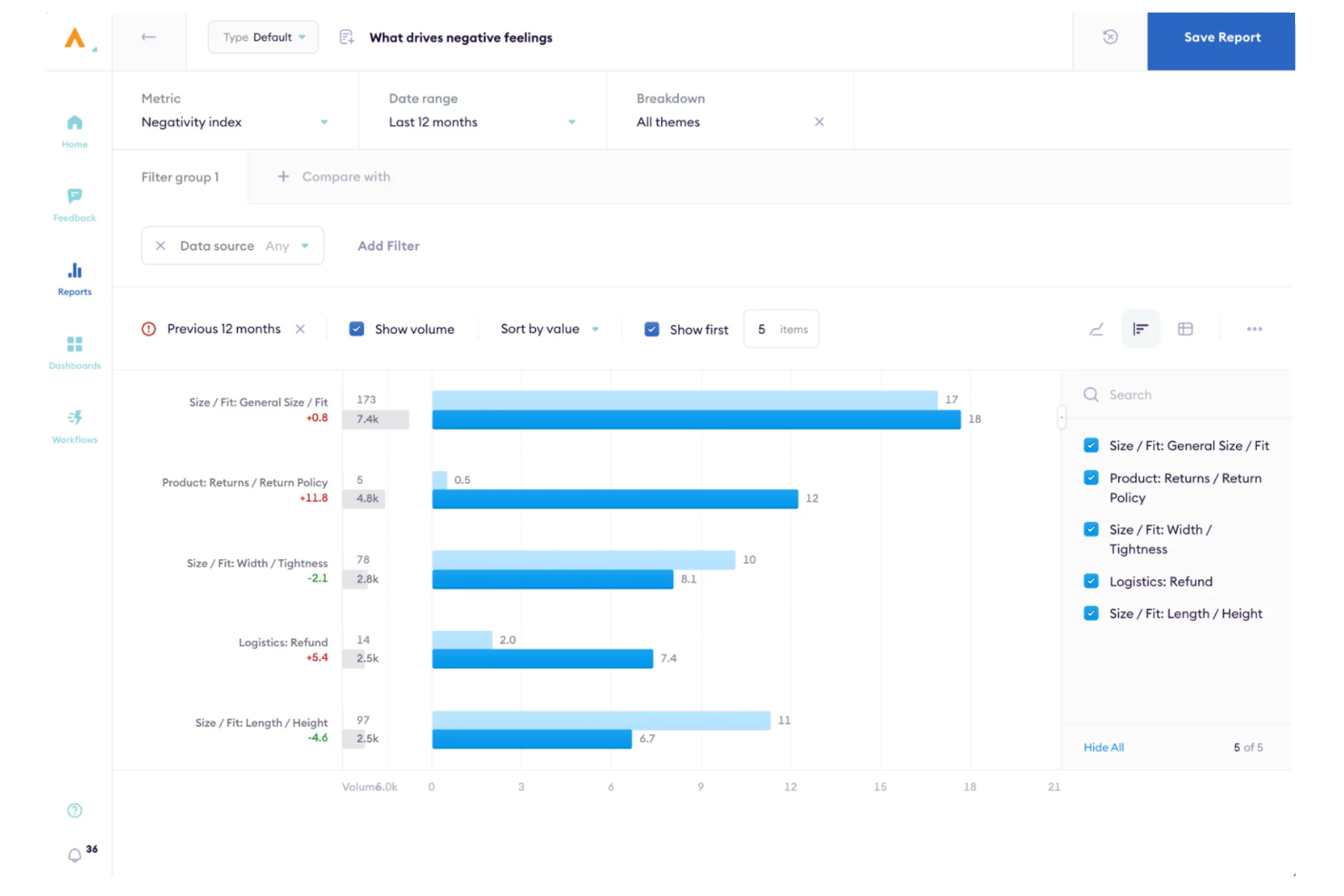Open the more options menu beside chart icons
Screen dimensions: 1344x896
pos(1255,329)
